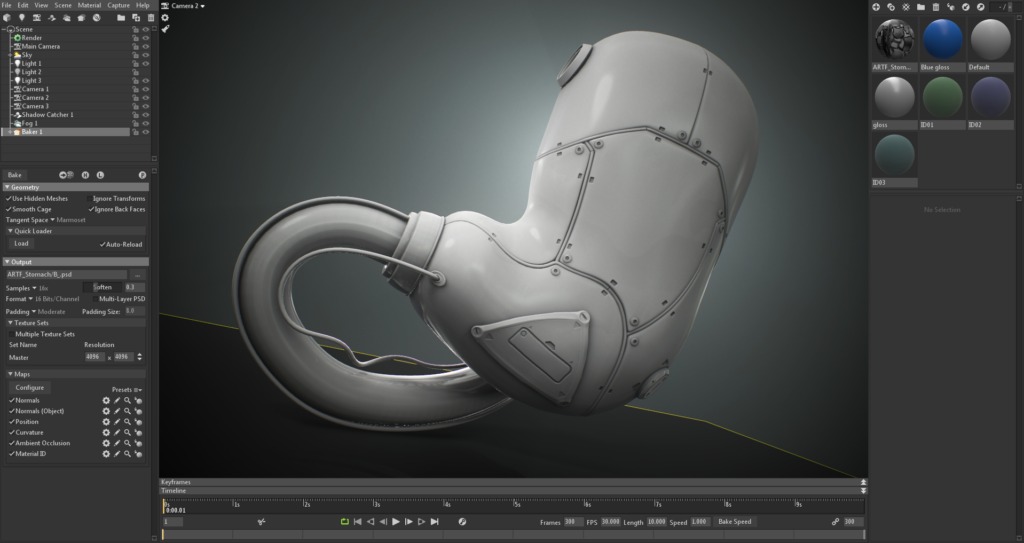1024x543 pixels.
Task: Enable Multiple Texture Sets checkbox
Action: [11, 334]
